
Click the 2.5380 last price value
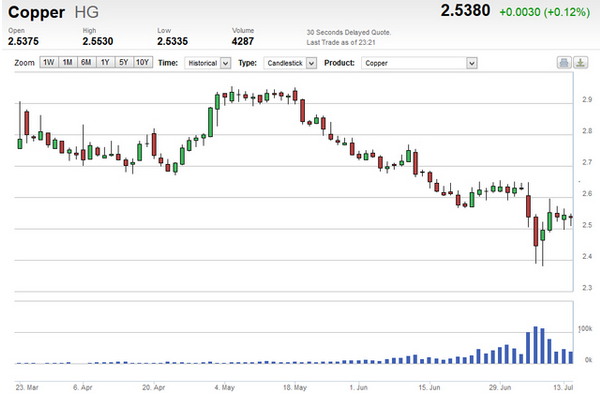465,11
